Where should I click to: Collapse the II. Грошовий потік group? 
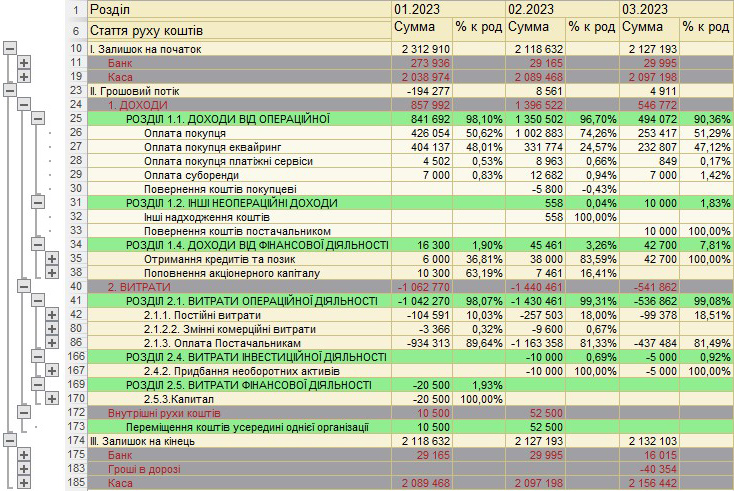click(x=10, y=90)
